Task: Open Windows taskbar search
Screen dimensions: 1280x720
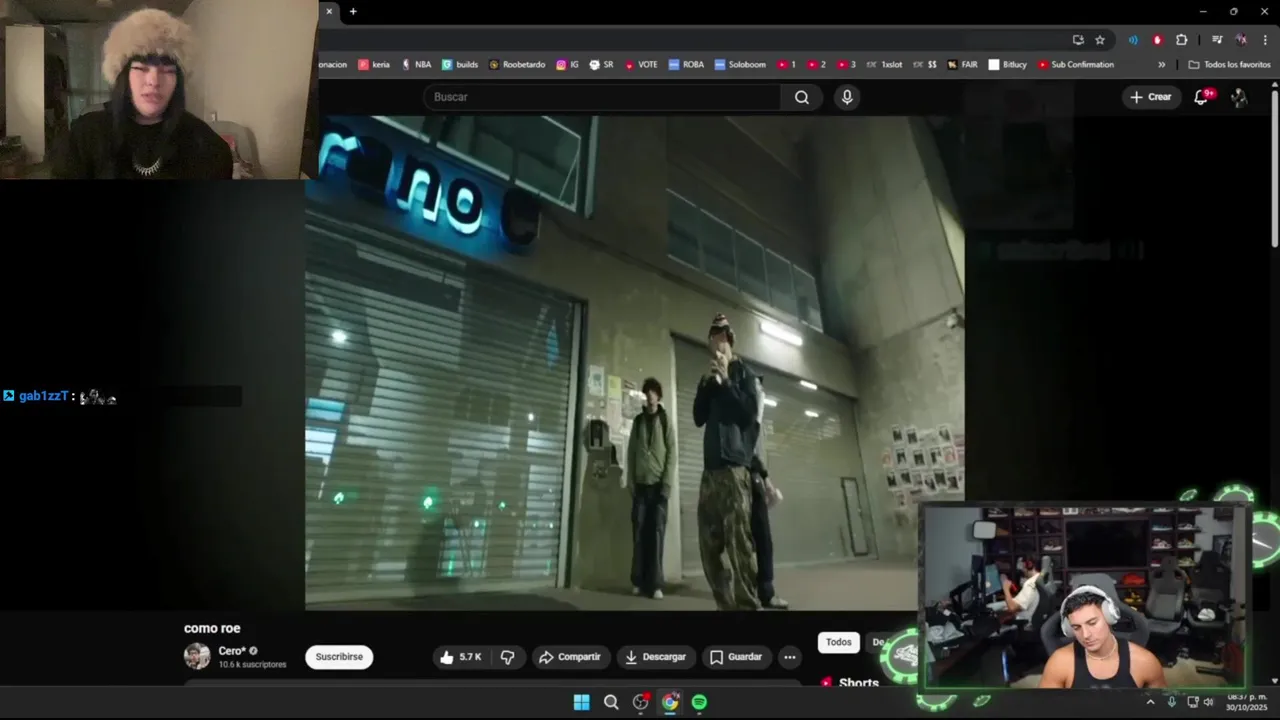Action: (611, 703)
